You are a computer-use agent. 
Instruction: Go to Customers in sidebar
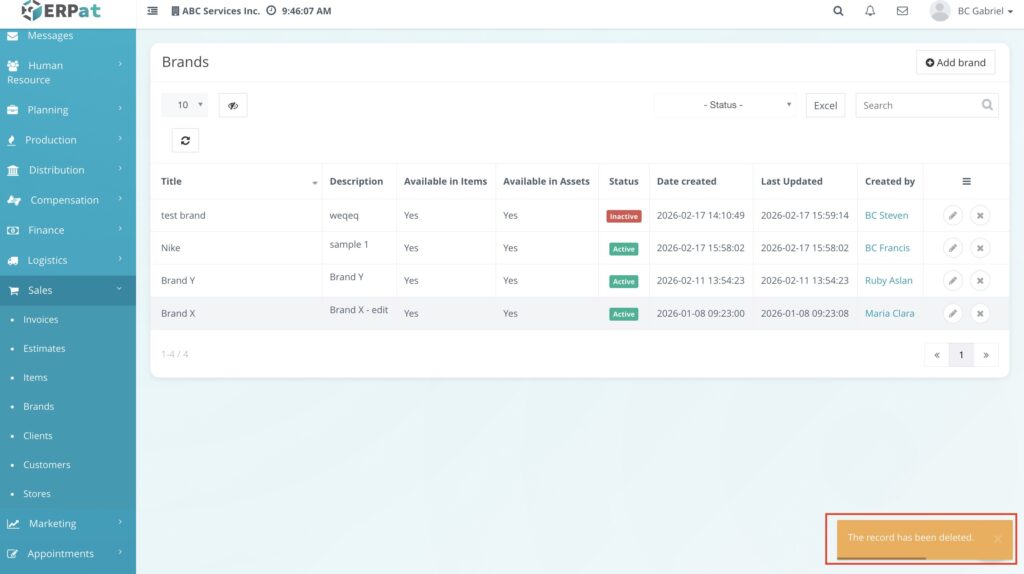tap(47, 465)
